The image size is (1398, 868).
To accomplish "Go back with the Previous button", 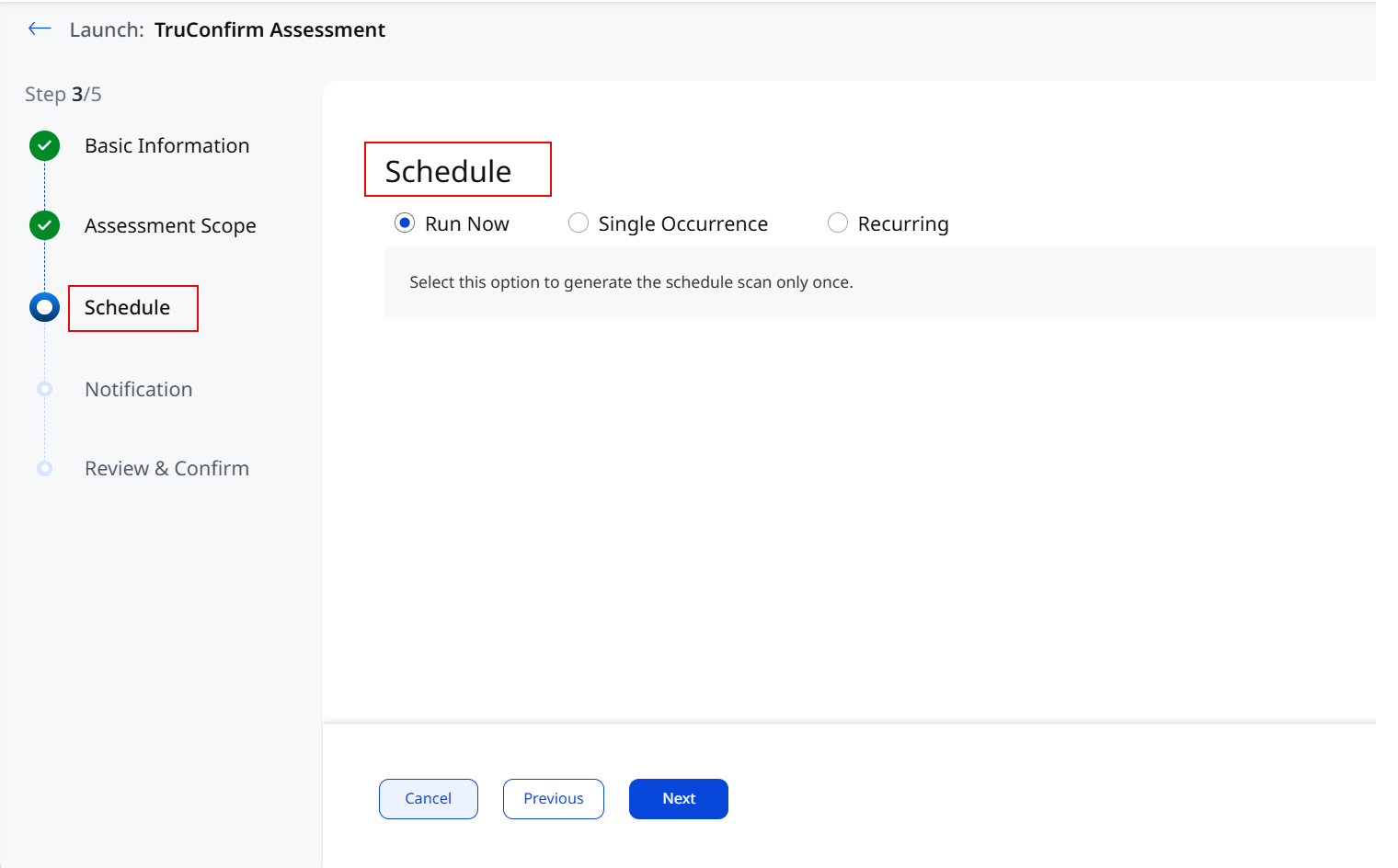I will pyautogui.click(x=554, y=799).
